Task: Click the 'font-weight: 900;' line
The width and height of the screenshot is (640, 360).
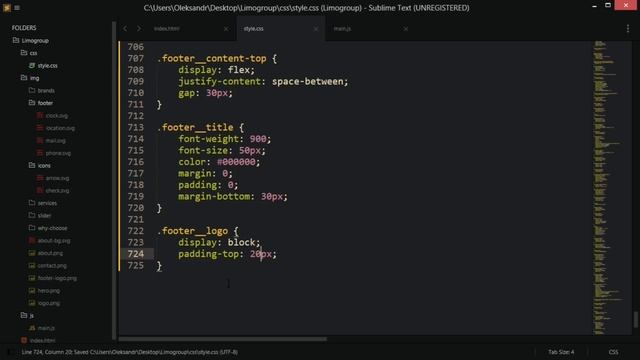Action: (x=224, y=139)
